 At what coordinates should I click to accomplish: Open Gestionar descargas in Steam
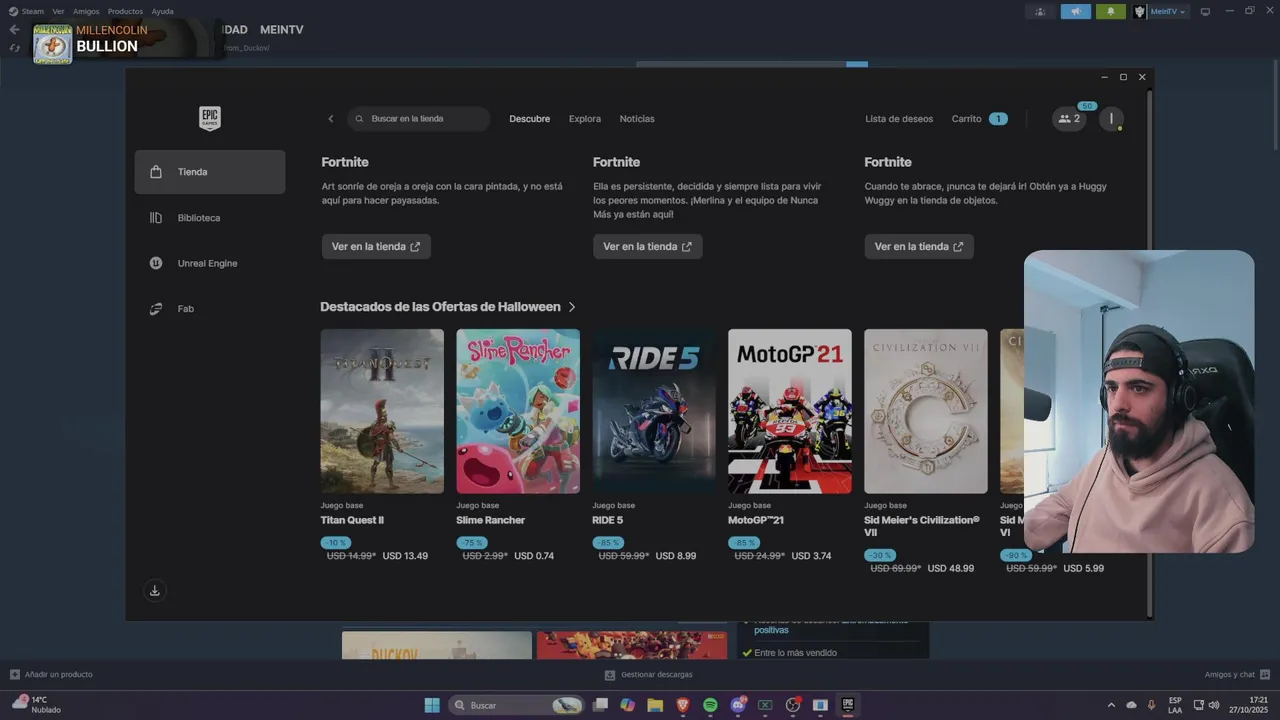pyautogui.click(x=648, y=675)
